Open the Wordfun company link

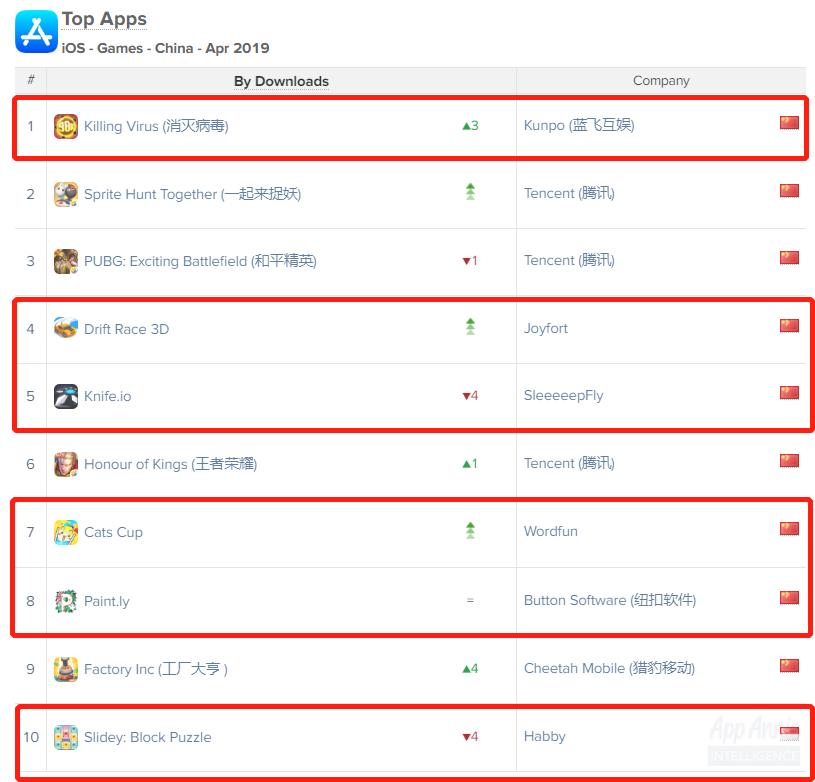pos(551,532)
